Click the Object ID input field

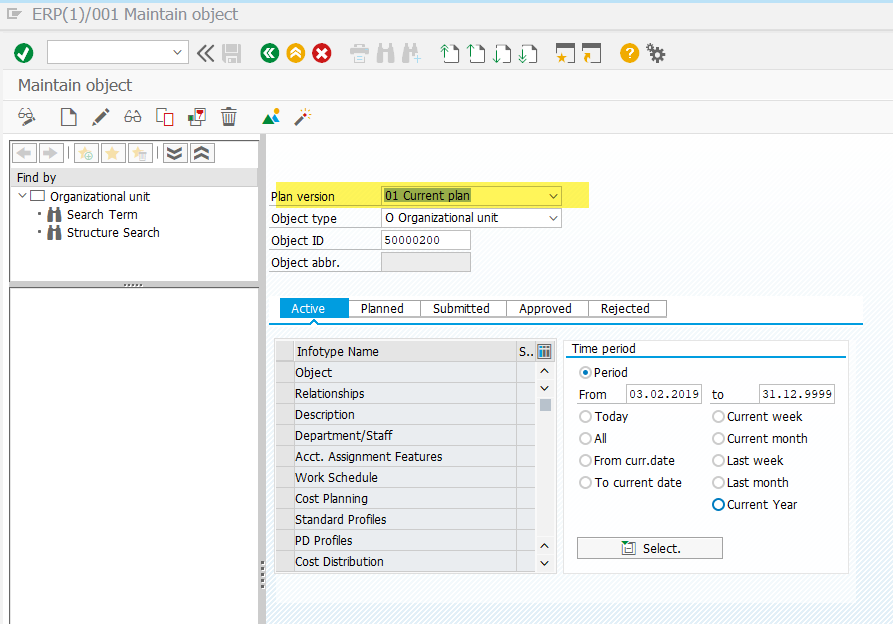tap(425, 240)
